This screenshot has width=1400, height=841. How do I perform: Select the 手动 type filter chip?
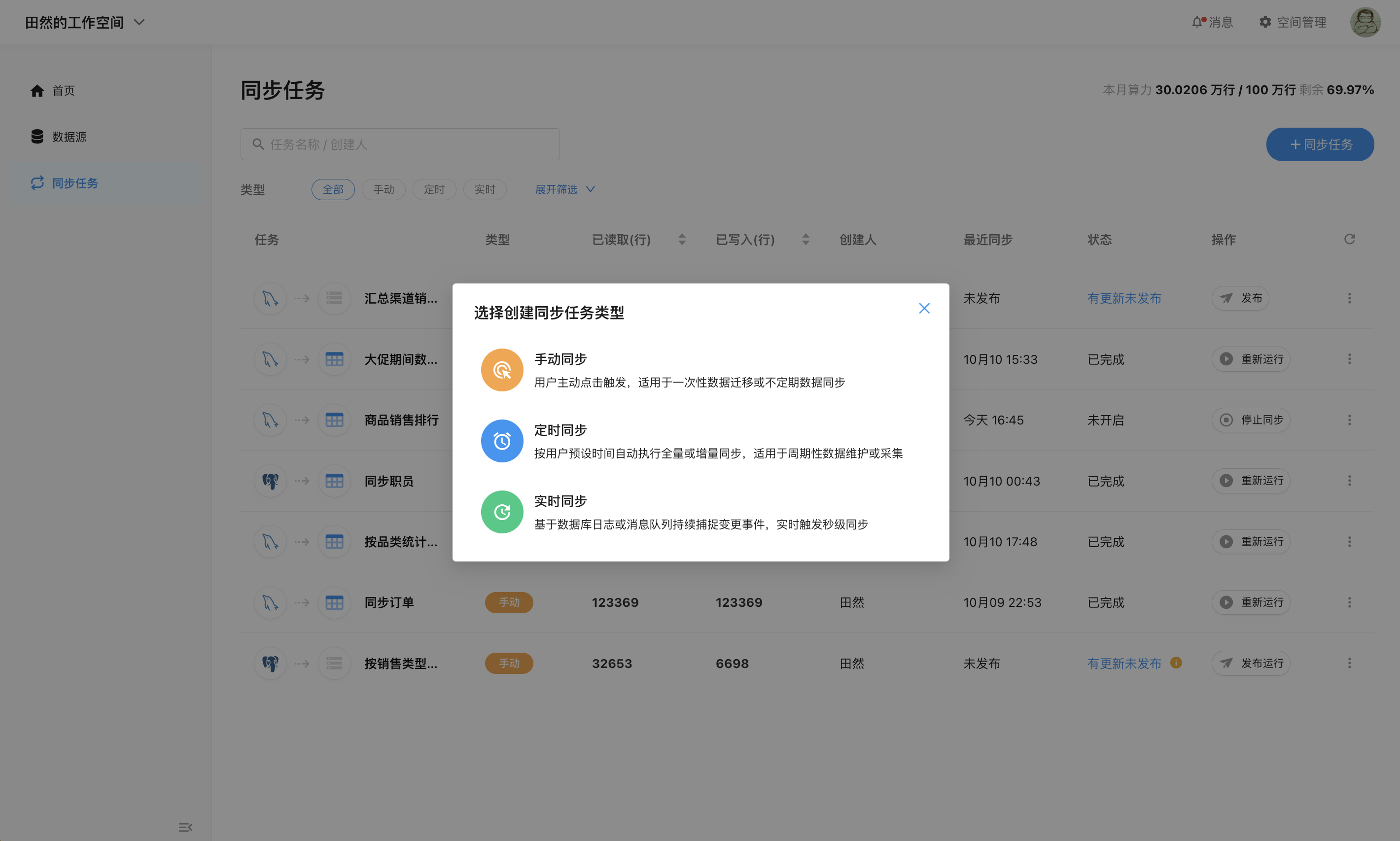383,189
